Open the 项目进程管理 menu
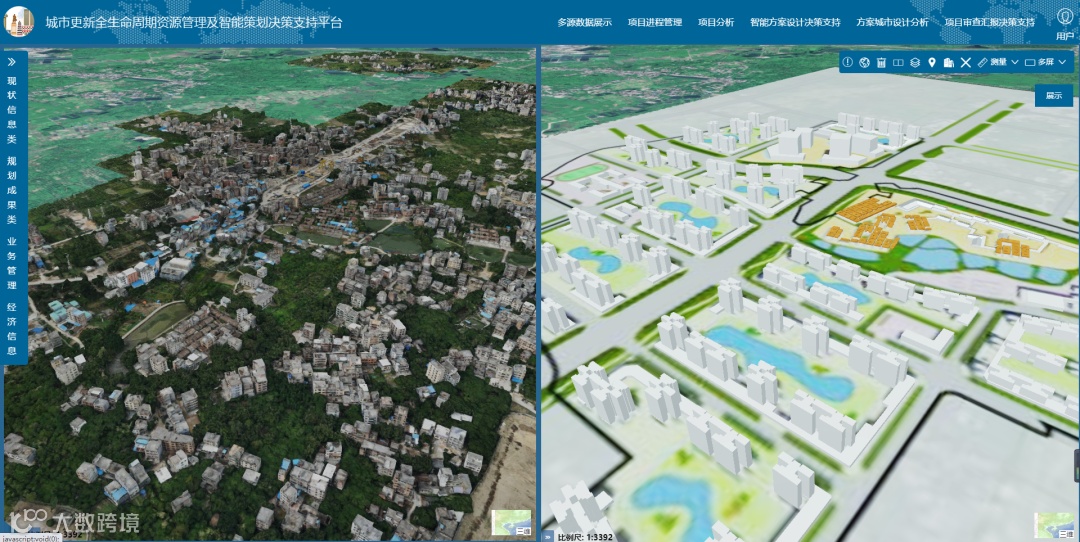 pos(654,22)
